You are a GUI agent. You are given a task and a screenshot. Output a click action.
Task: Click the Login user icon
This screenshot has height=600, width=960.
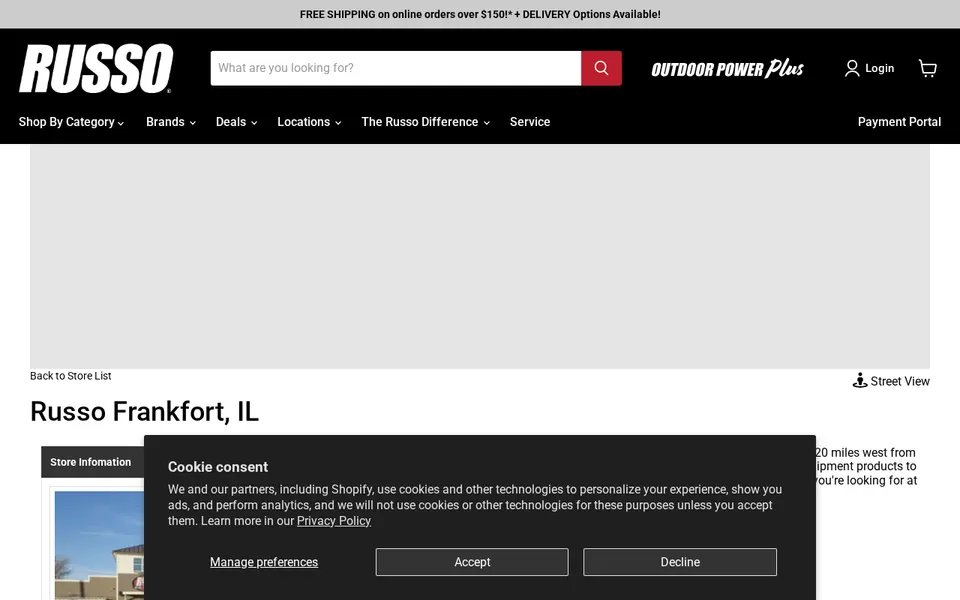tap(852, 68)
